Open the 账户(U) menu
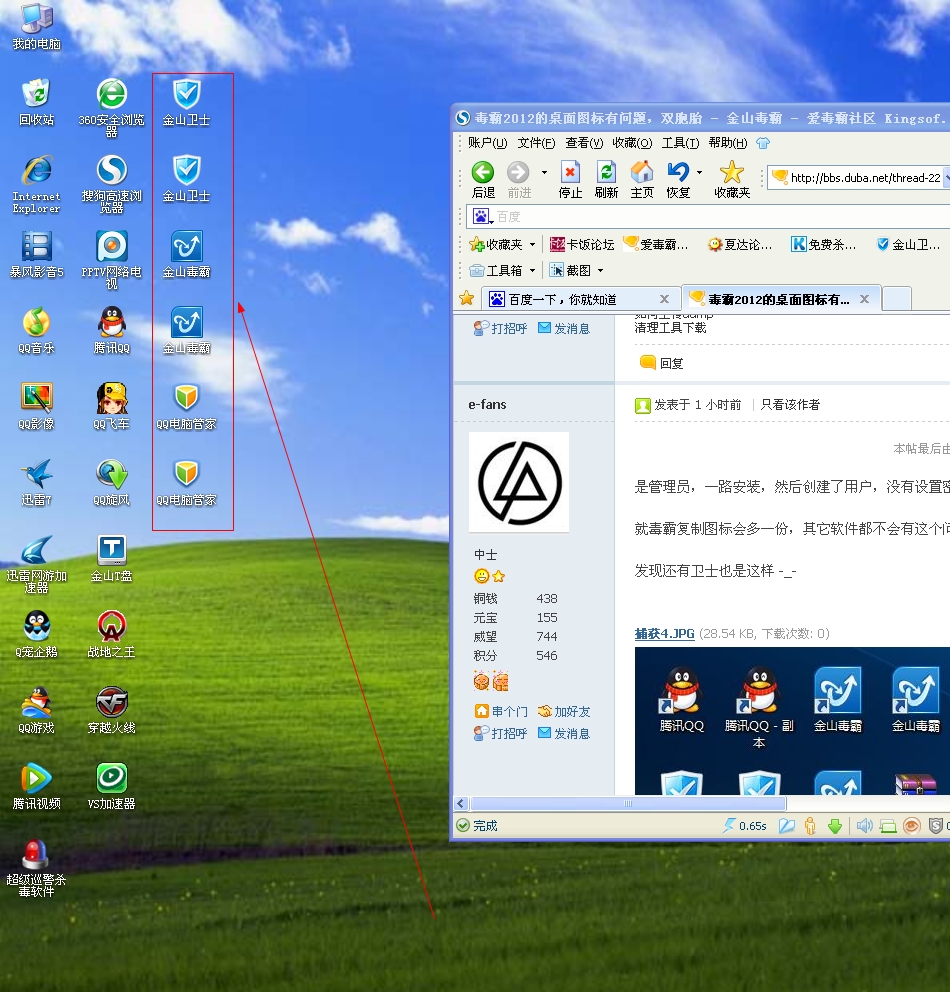 [487, 143]
